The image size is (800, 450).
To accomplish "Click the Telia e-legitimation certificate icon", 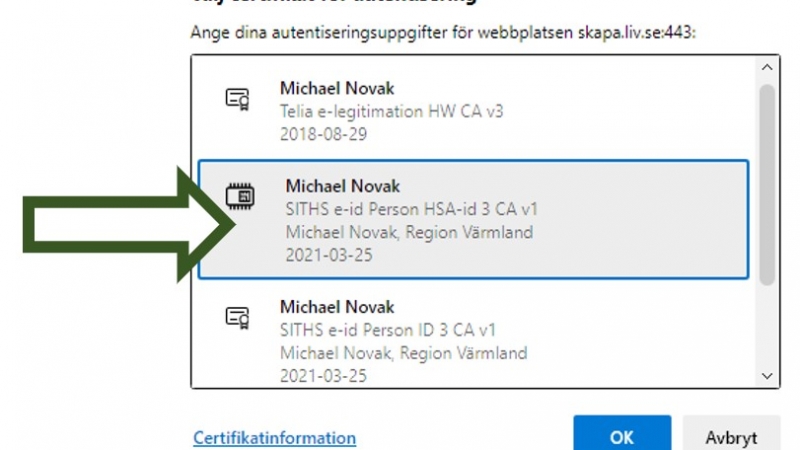I will [237, 99].
